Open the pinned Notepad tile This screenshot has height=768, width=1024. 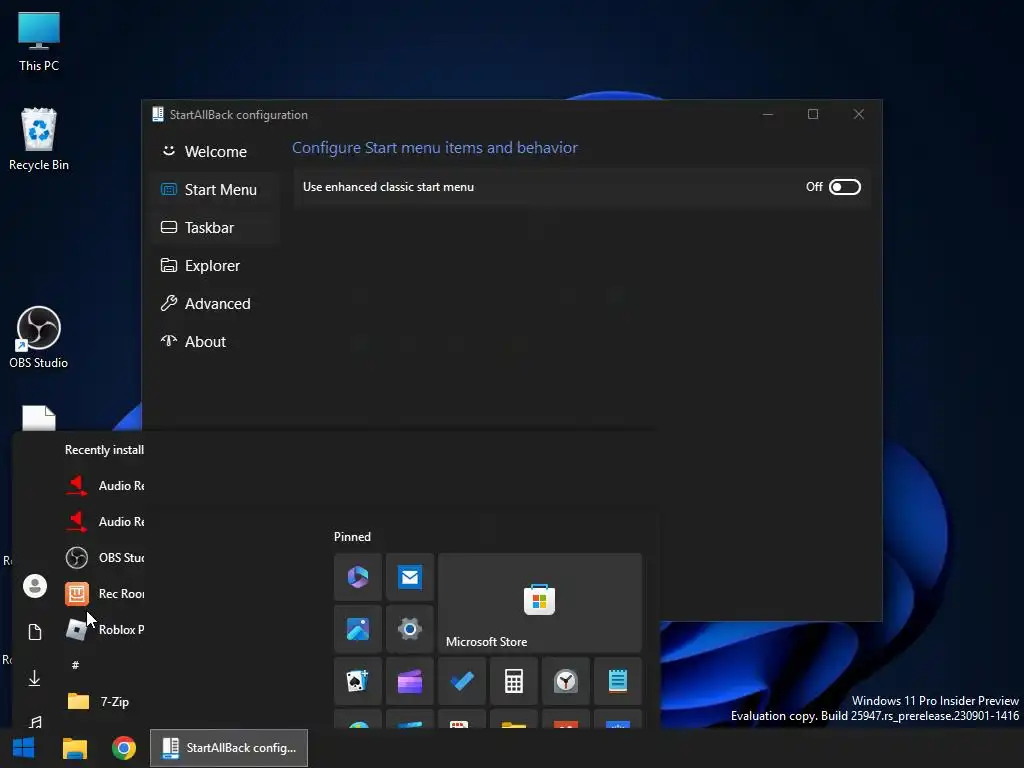click(x=618, y=681)
